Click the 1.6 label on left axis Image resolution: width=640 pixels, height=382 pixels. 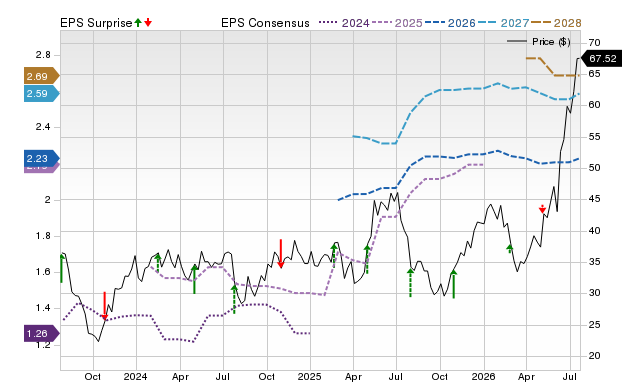tap(43, 272)
